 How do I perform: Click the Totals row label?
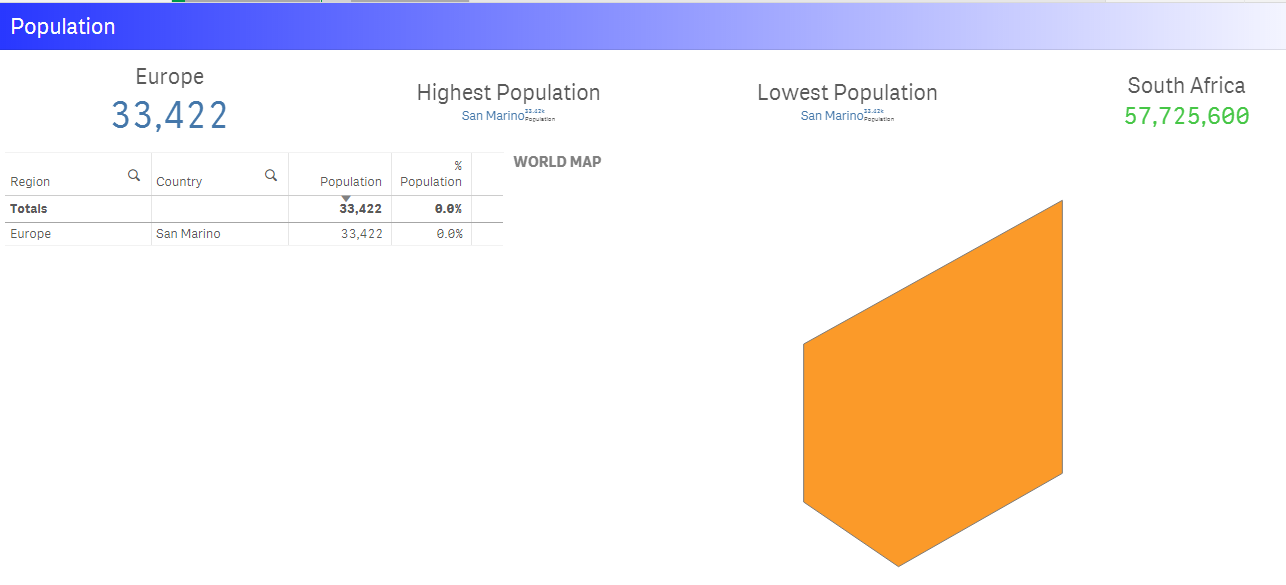[29, 209]
